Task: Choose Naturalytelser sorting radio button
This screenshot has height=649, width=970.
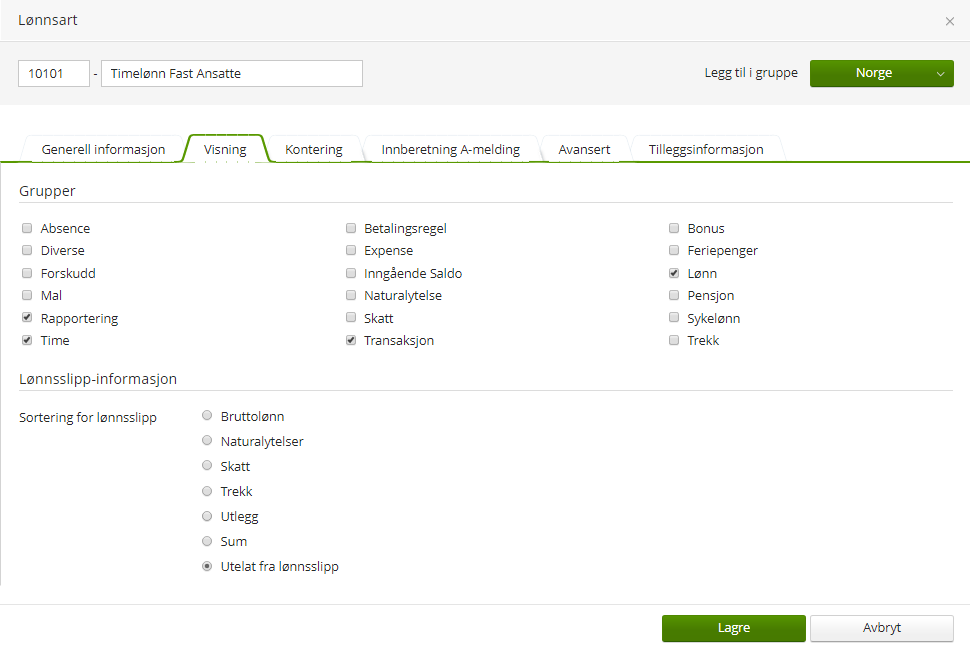Action: [x=207, y=441]
